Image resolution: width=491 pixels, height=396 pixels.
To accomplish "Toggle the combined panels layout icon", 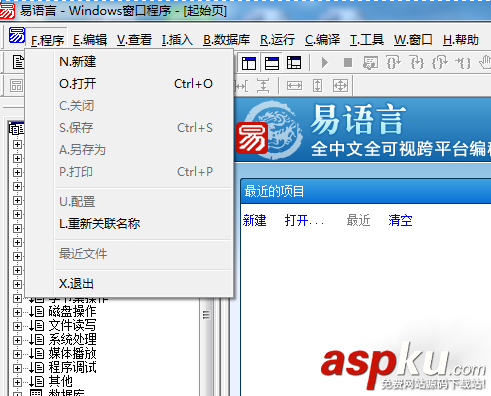I will coord(294,63).
